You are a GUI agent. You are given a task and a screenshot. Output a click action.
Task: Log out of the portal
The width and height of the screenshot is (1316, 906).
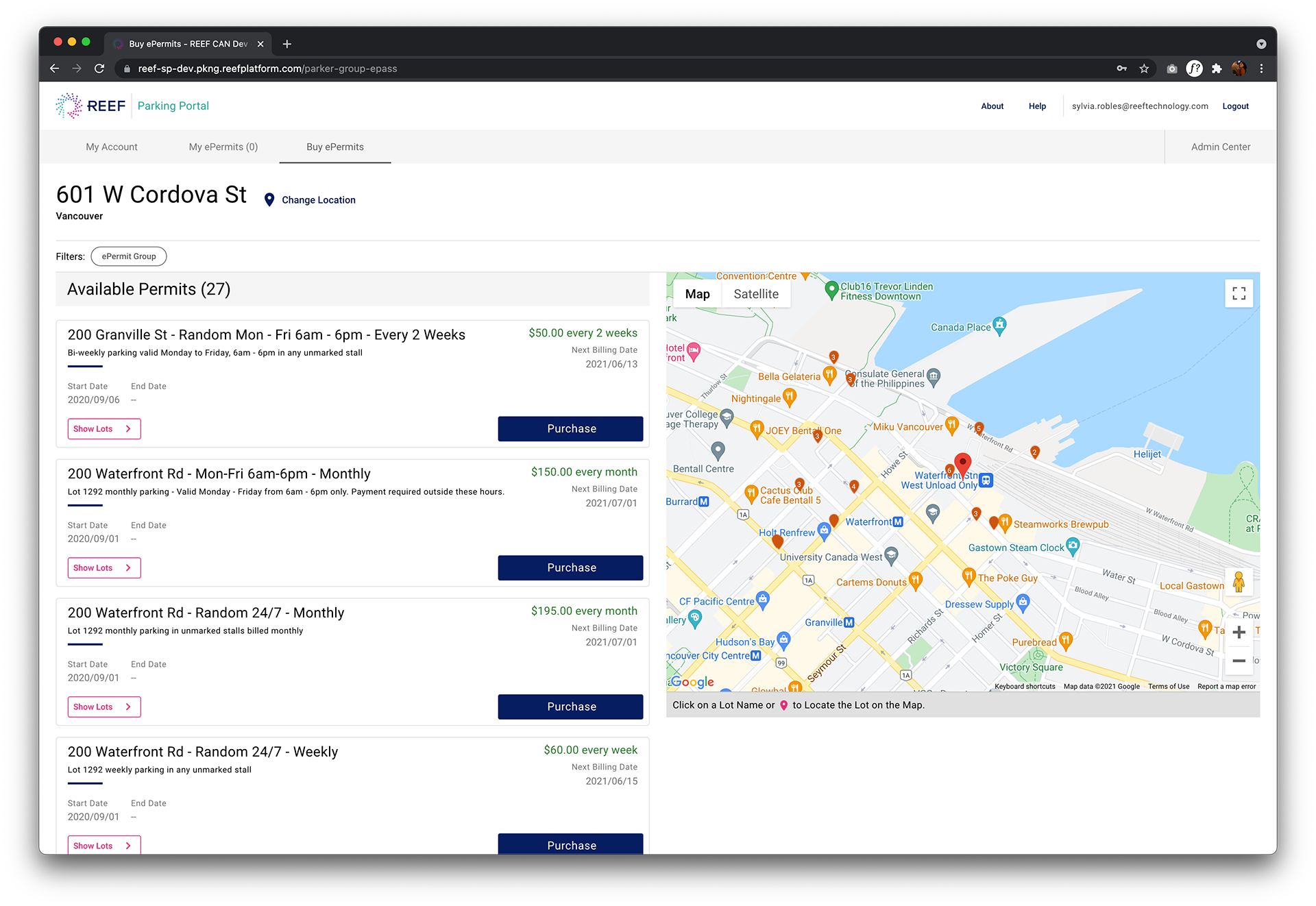click(1235, 106)
